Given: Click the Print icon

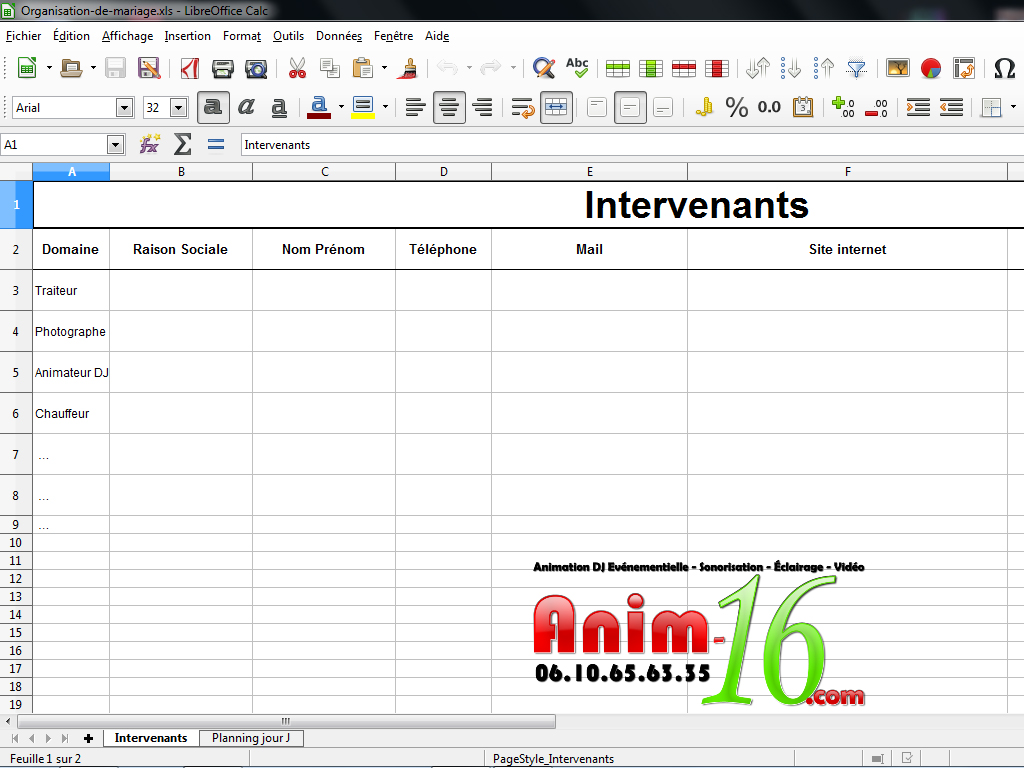Looking at the screenshot, I should click(223, 68).
